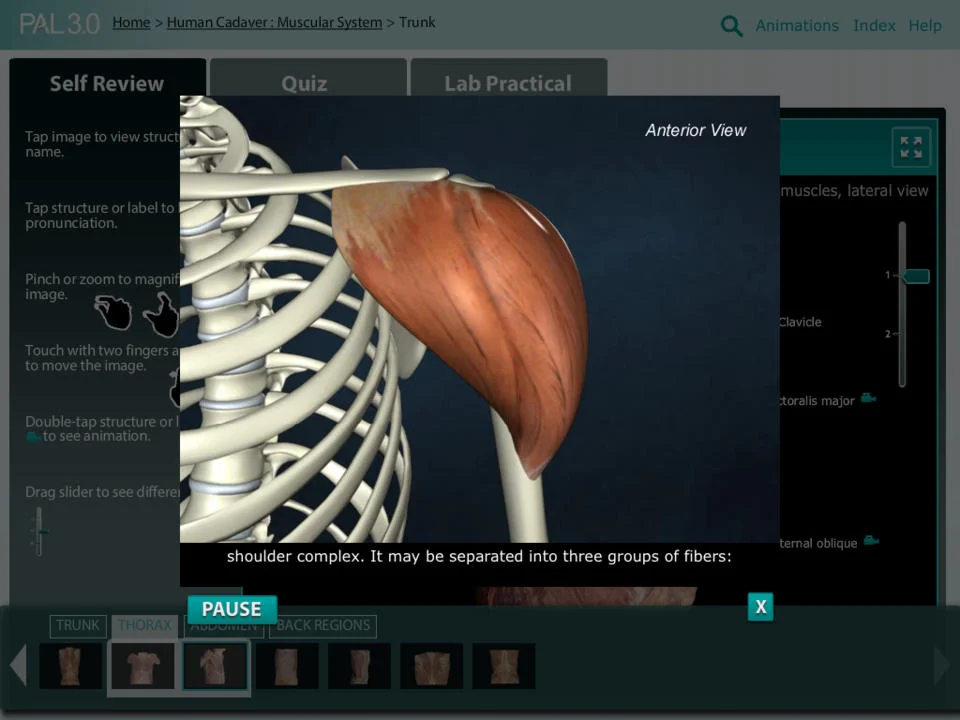This screenshot has width=960, height=720.
Task: Expand the image viewer to fullscreen
Action: (x=910, y=146)
